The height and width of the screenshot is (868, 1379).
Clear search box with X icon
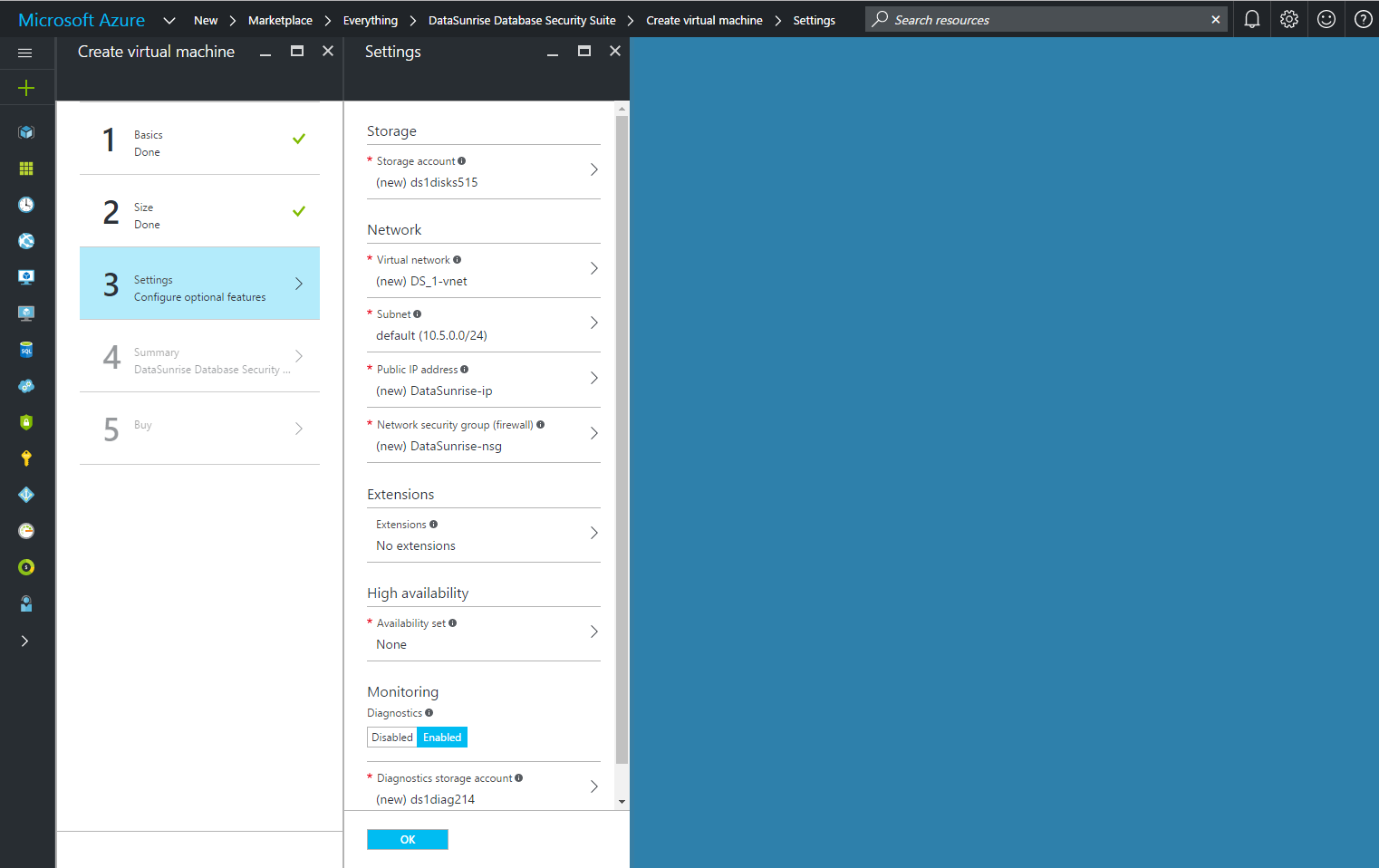pos(1216,20)
